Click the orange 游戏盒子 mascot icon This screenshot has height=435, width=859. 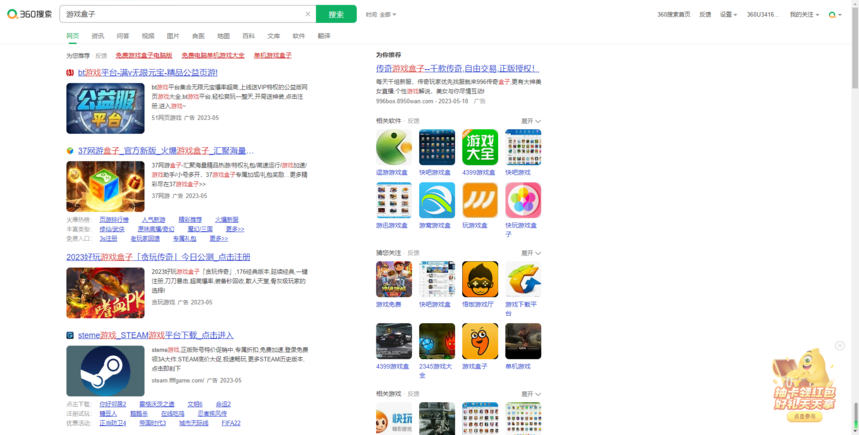click(x=480, y=341)
